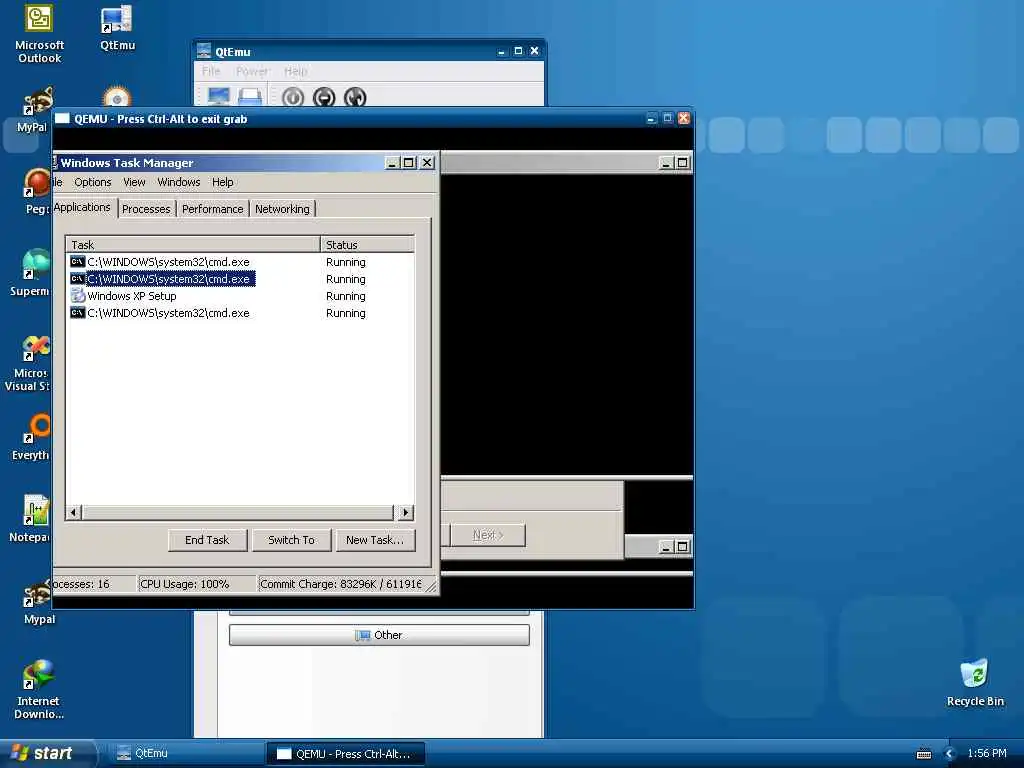Screen dimensions: 1024x768
Task: Click the QtEmu window title bar icon
Action: click(x=204, y=51)
